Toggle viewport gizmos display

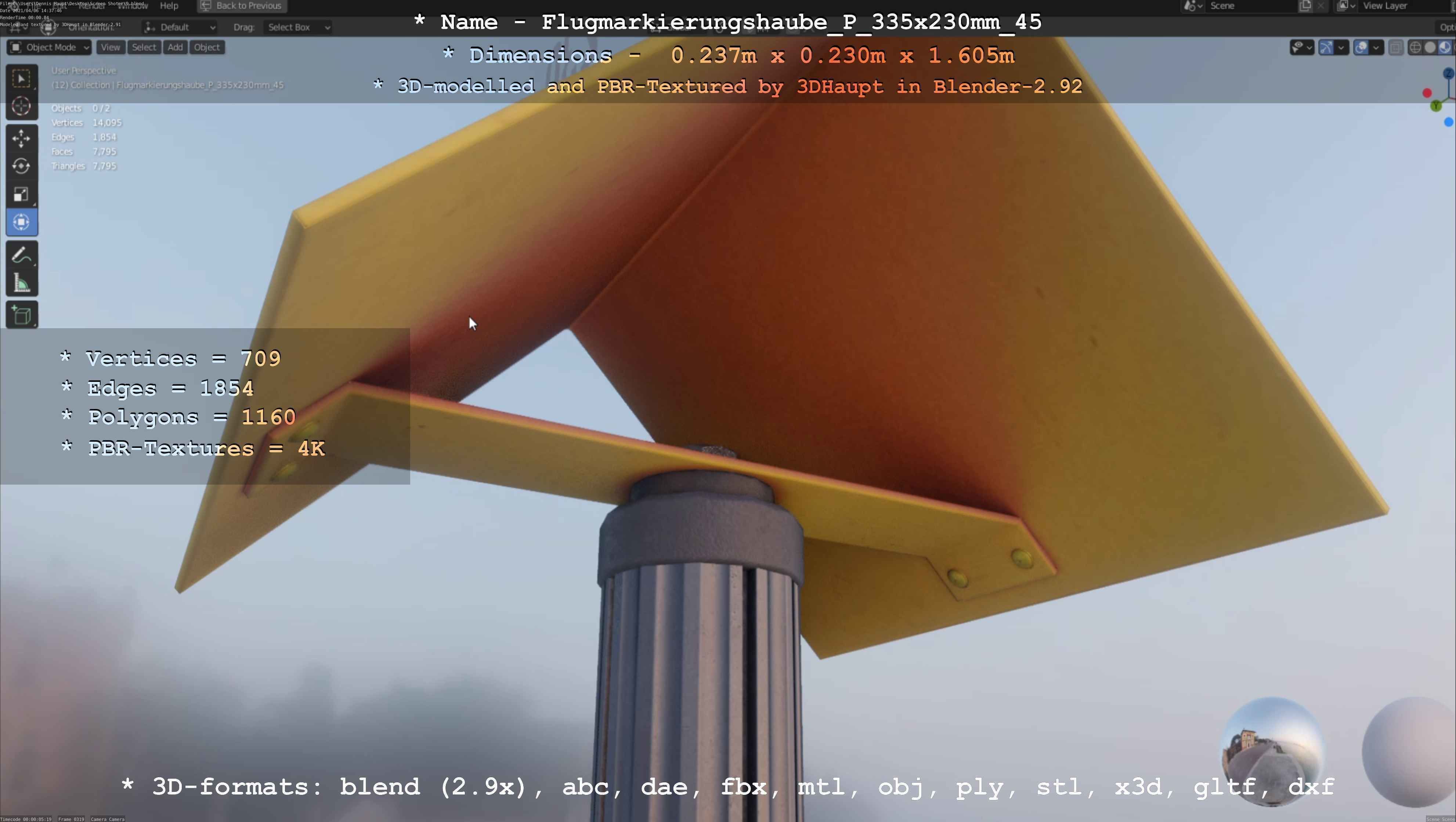(1325, 47)
